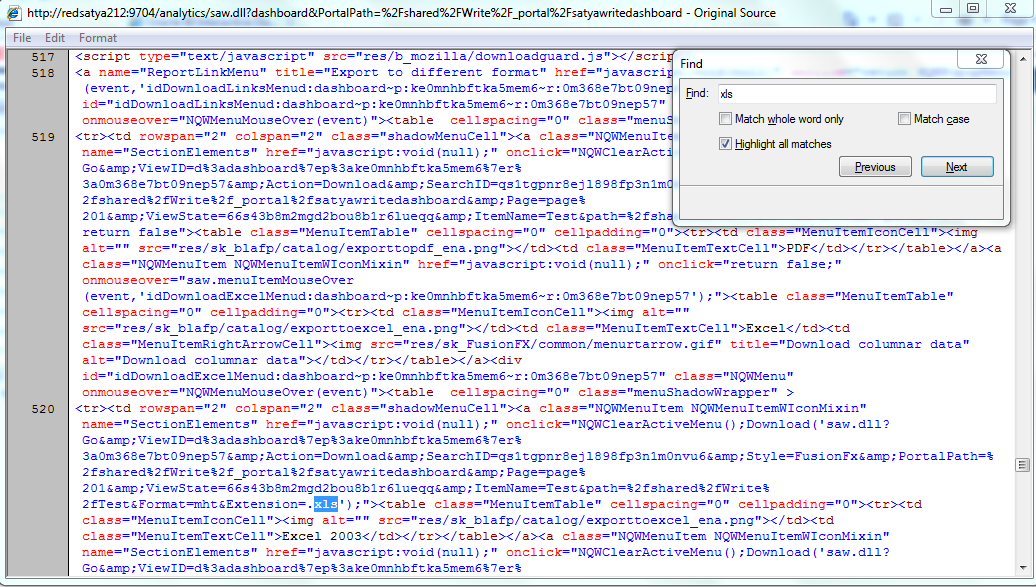Click the Find text input field
Image resolution: width=1036 pixels, height=587 pixels.
click(857, 94)
